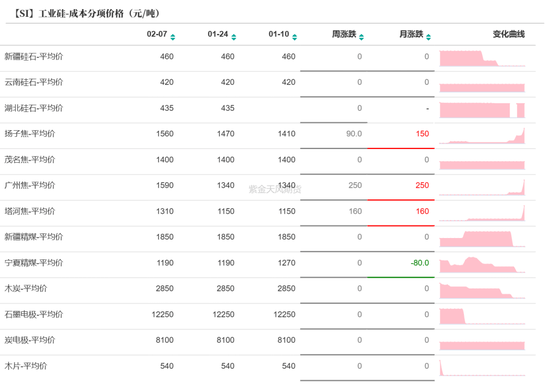Sort by the 01-24 column arrow icon
The width and height of the screenshot is (550, 384).
(234, 37)
